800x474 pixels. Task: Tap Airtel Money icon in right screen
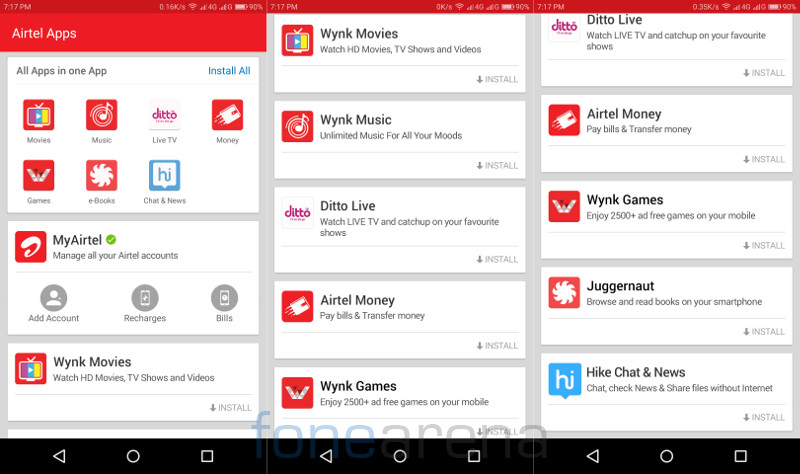(x=564, y=120)
